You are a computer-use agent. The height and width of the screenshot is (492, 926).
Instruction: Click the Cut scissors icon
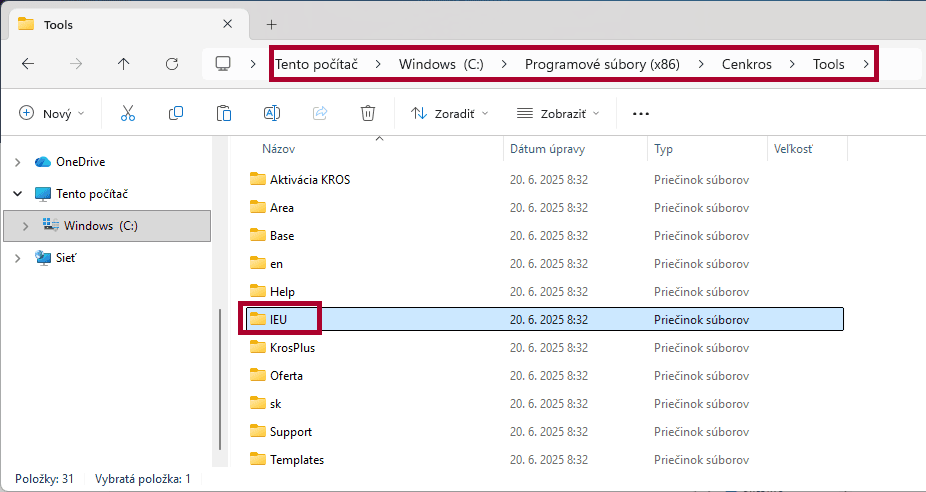(127, 113)
